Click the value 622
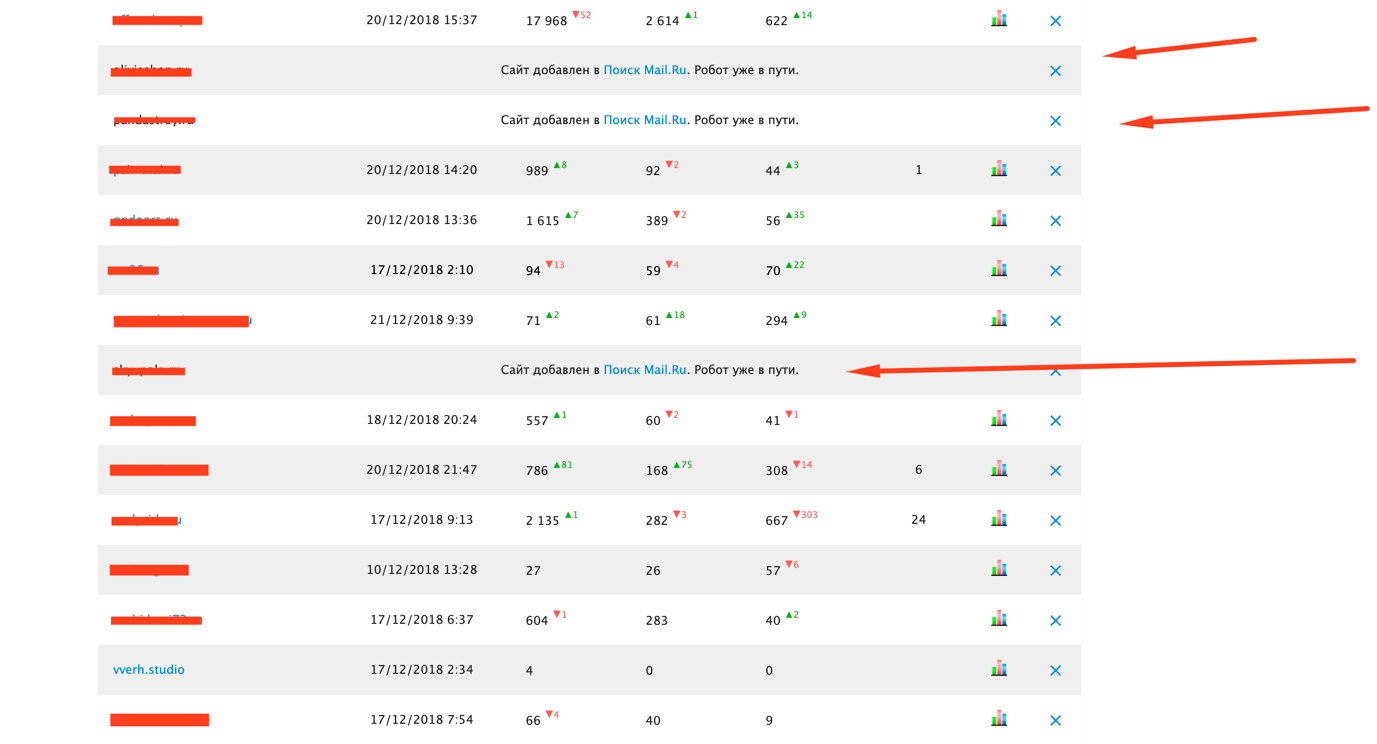This screenshot has width=1377, height=744. click(x=776, y=21)
